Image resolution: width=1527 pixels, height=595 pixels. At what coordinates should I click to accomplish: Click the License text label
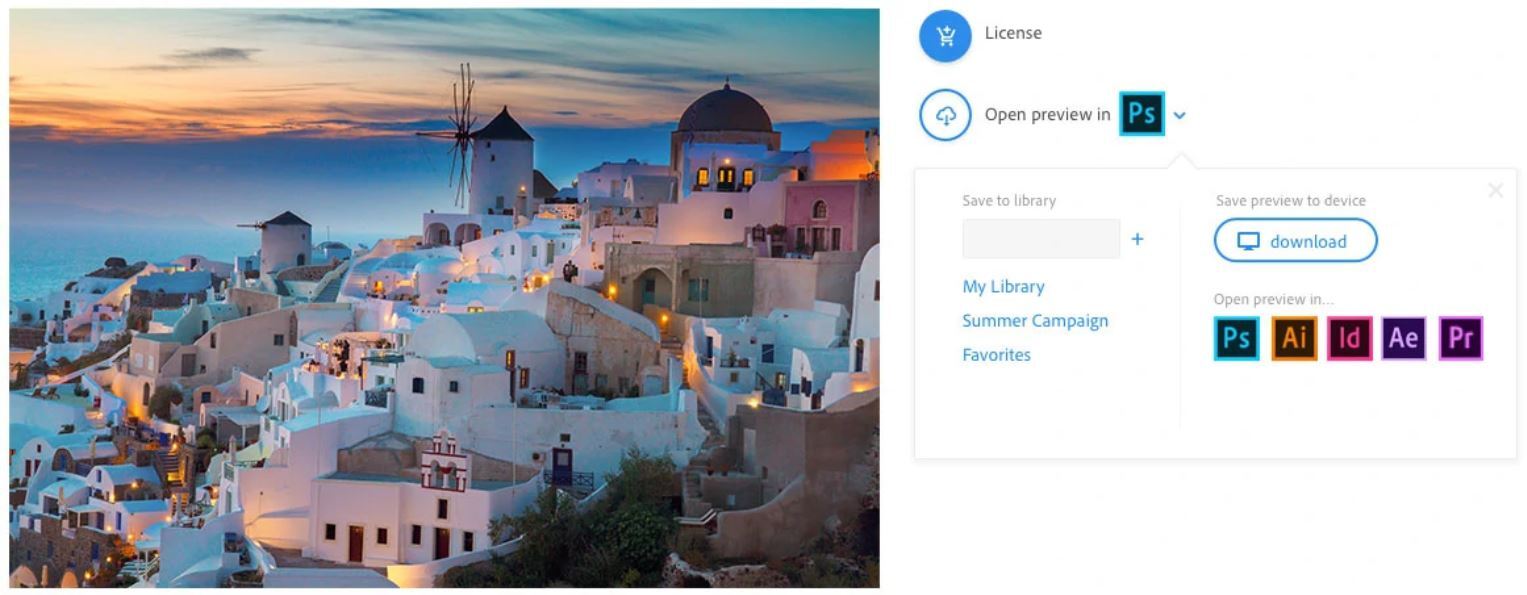[1013, 33]
